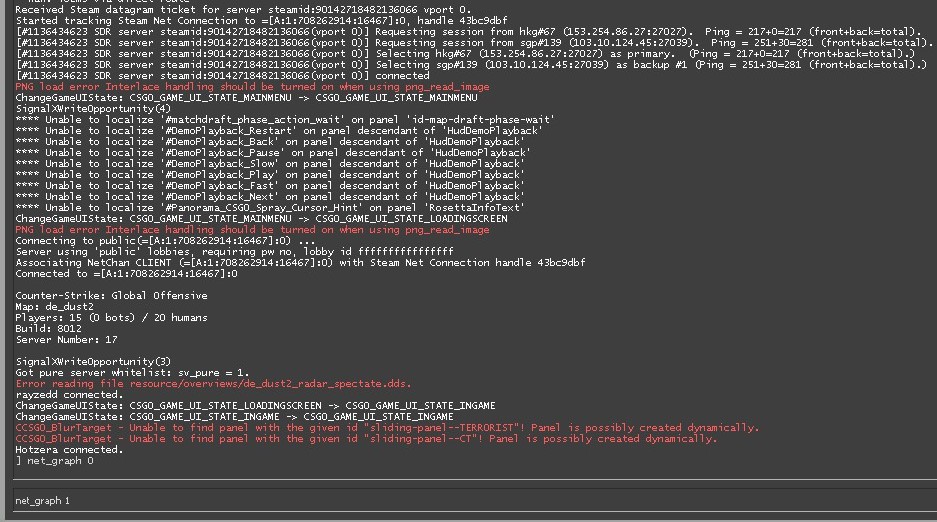This screenshot has height=522, width=937.
Task: Click the 'Server Number: 17' line
Action: tap(66, 340)
